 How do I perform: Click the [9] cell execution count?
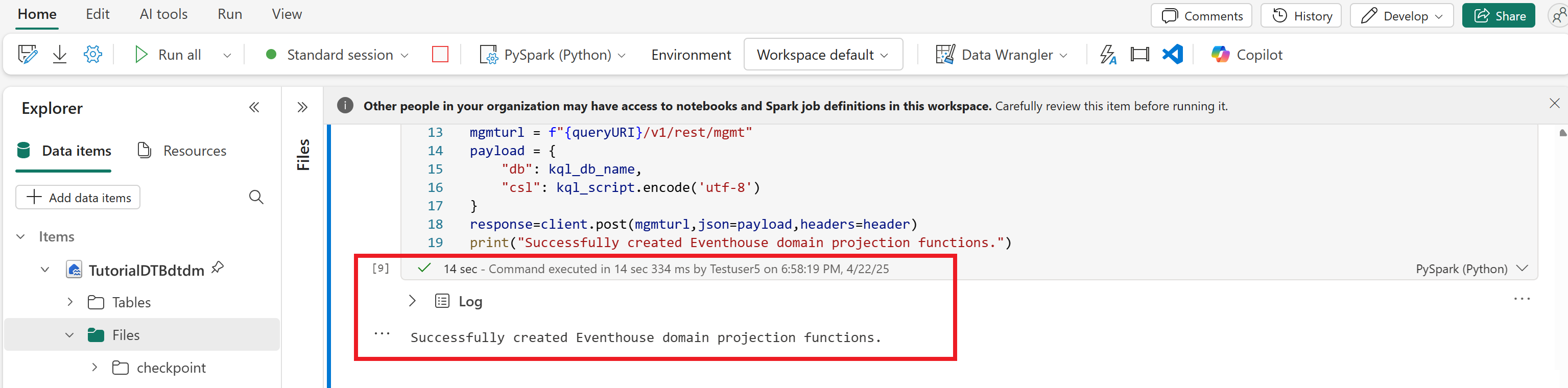click(381, 268)
